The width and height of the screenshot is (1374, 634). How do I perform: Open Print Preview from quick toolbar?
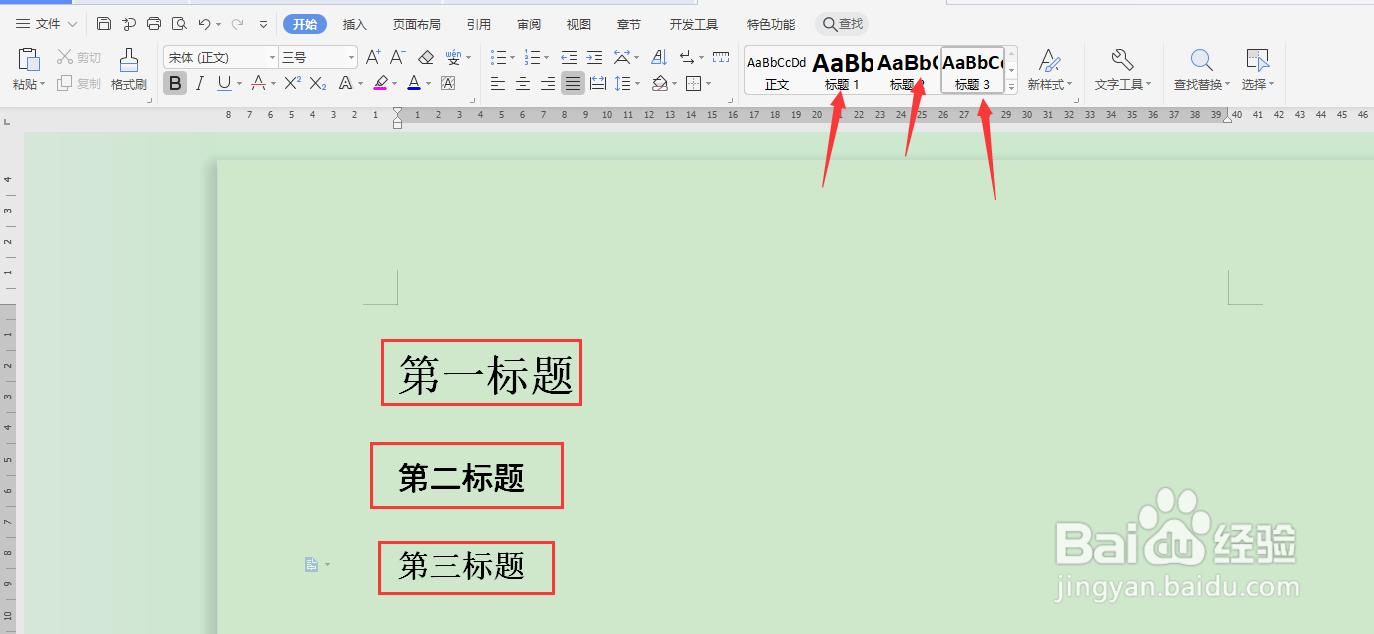tap(179, 24)
